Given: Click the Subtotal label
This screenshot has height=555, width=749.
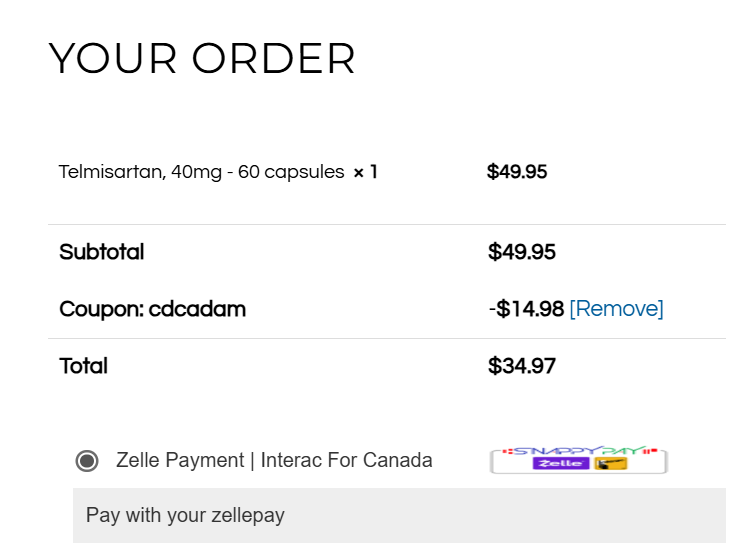Looking at the screenshot, I should point(101,252).
